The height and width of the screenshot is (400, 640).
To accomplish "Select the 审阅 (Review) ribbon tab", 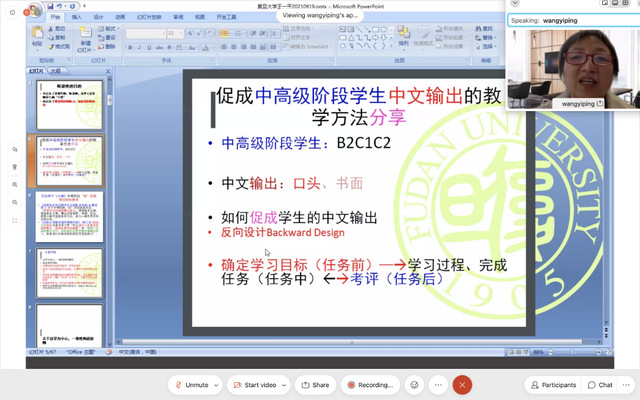I will [178, 17].
